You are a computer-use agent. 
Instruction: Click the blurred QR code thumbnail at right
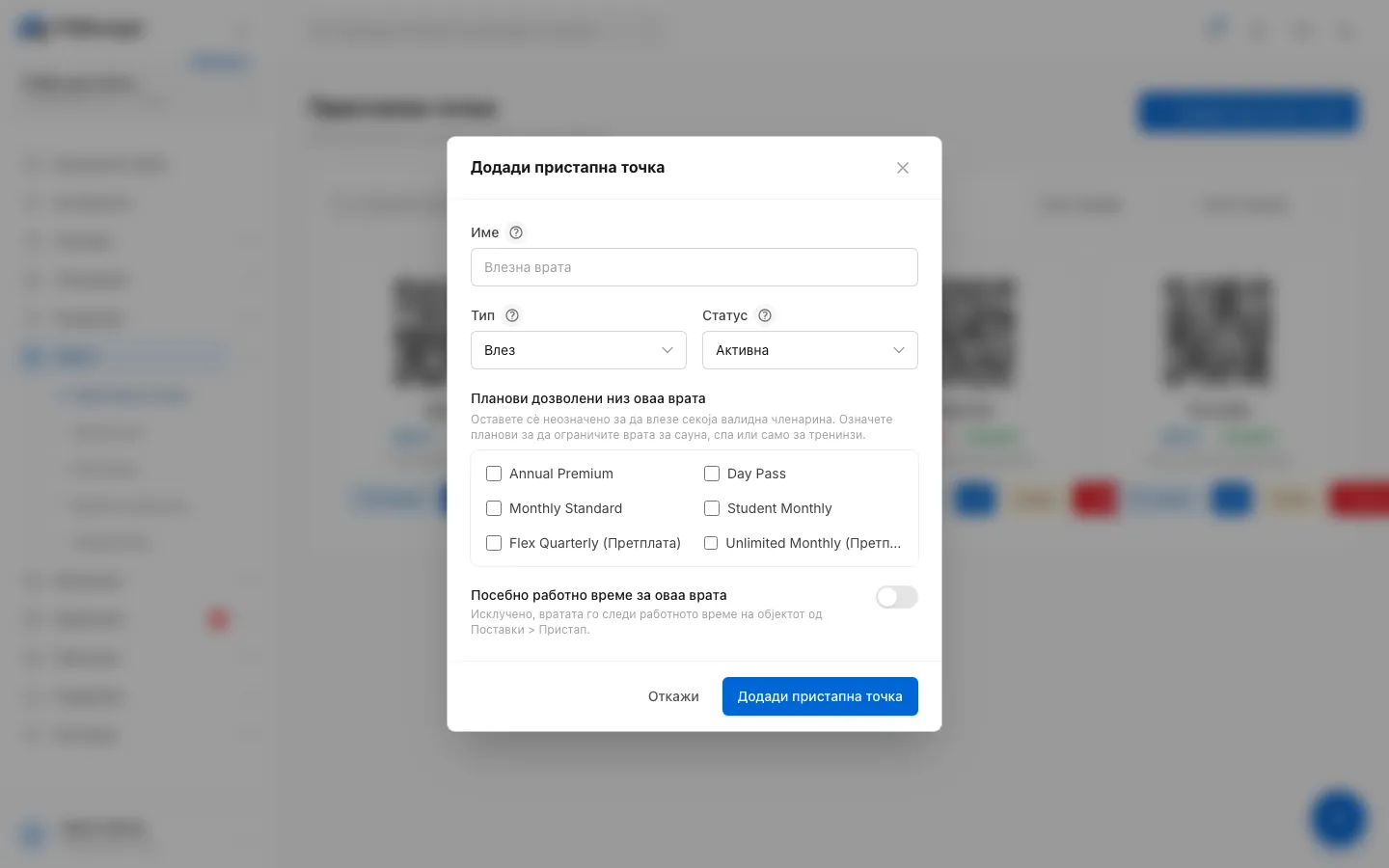(x=1218, y=333)
